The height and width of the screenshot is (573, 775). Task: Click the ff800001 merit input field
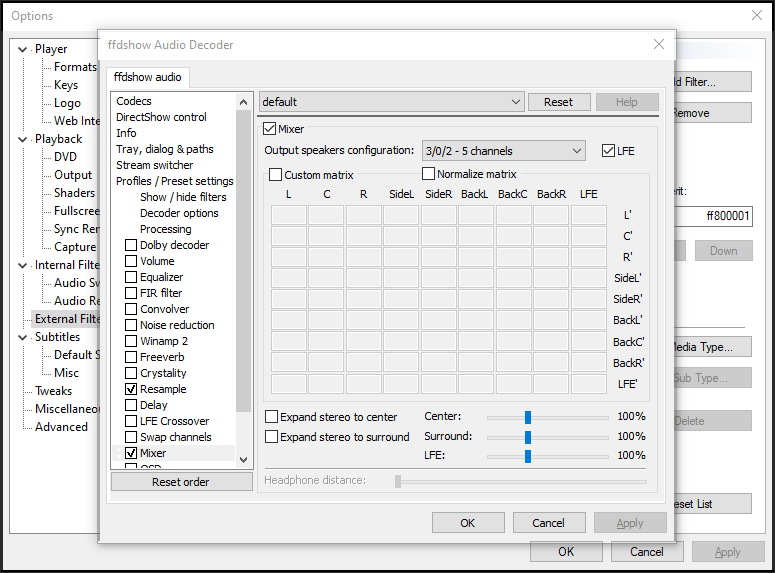(713, 216)
